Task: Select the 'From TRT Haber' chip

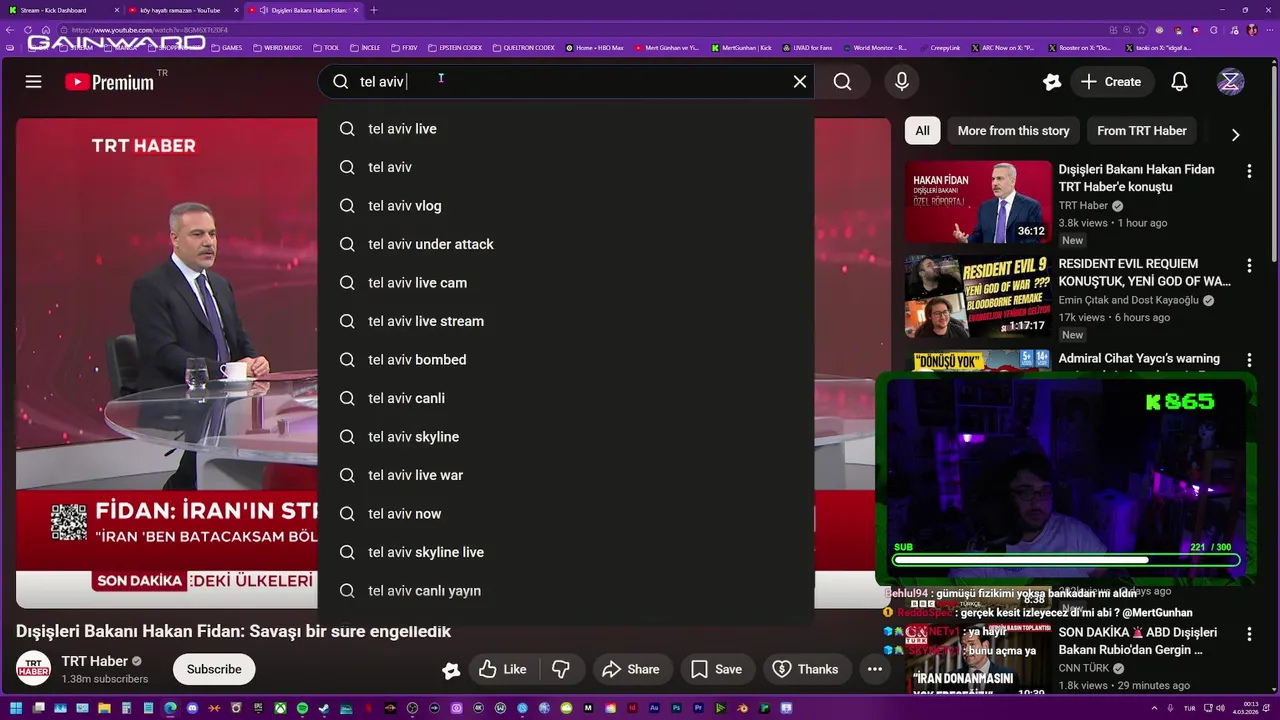Action: (1142, 131)
